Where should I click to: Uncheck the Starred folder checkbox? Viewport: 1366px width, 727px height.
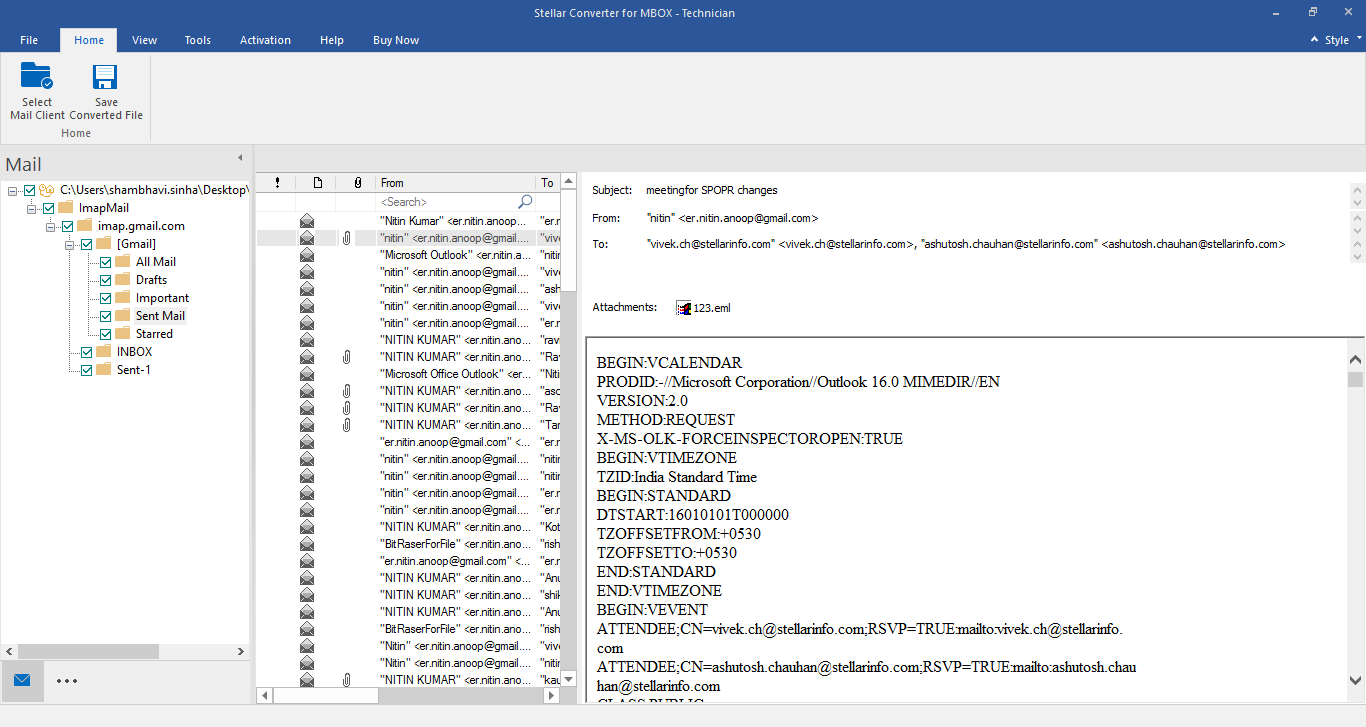click(x=106, y=334)
